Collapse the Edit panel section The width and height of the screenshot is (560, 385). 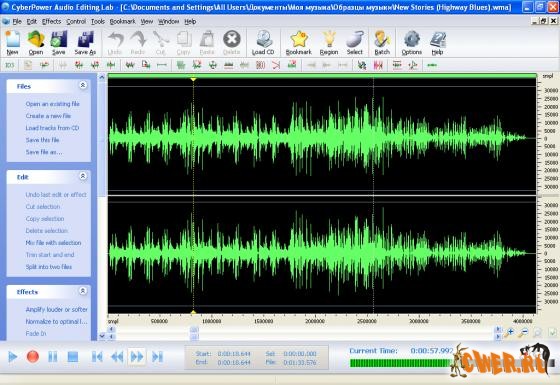(83, 176)
